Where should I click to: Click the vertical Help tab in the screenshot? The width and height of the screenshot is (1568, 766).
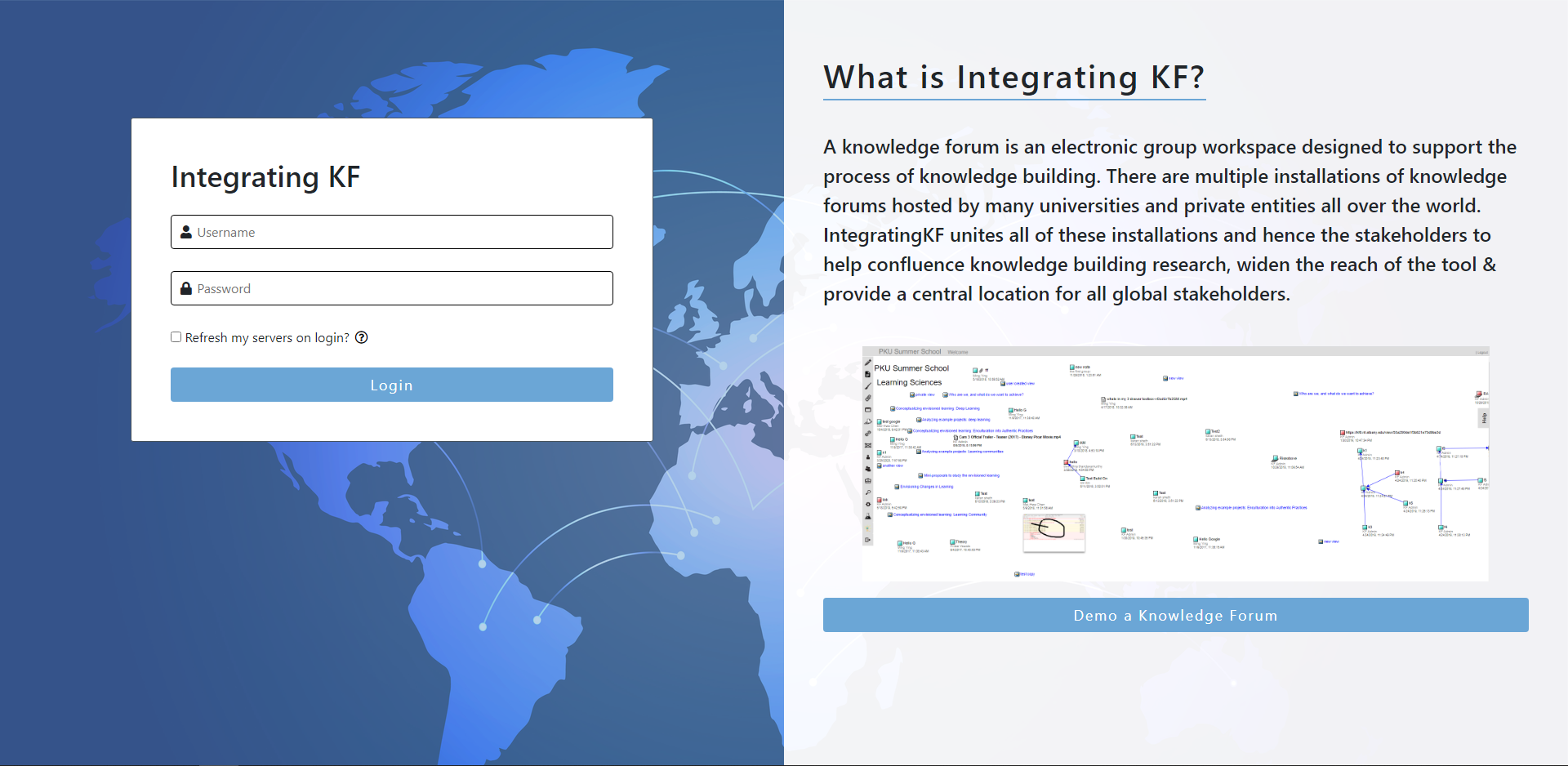click(x=1484, y=418)
